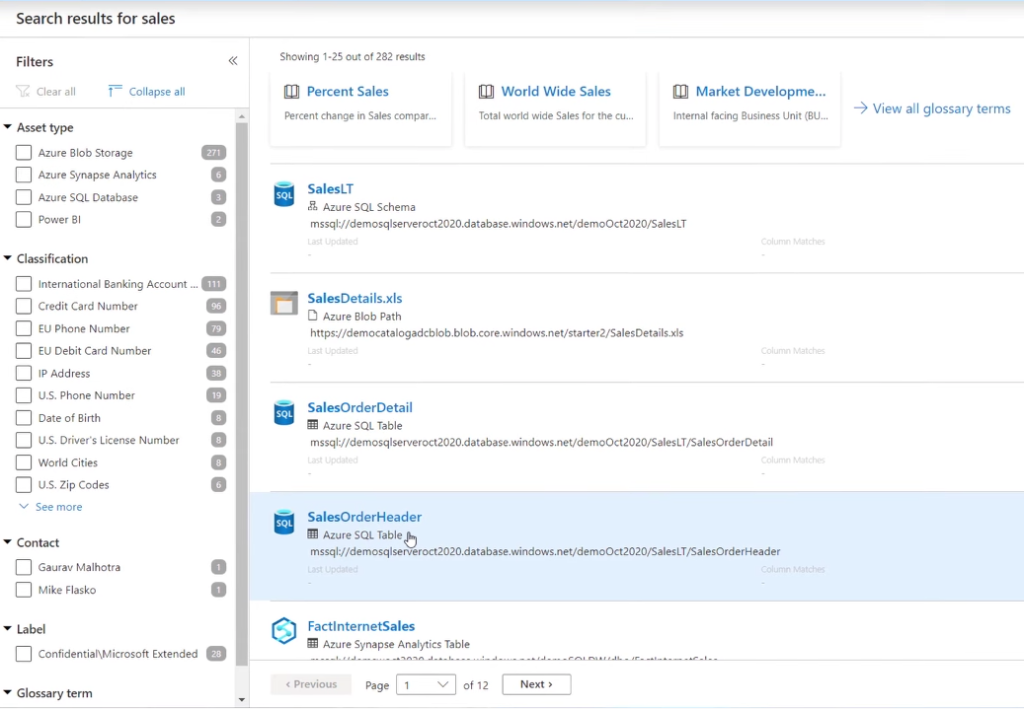Check the Gaurav Malhotra contact filter

tap(24, 567)
